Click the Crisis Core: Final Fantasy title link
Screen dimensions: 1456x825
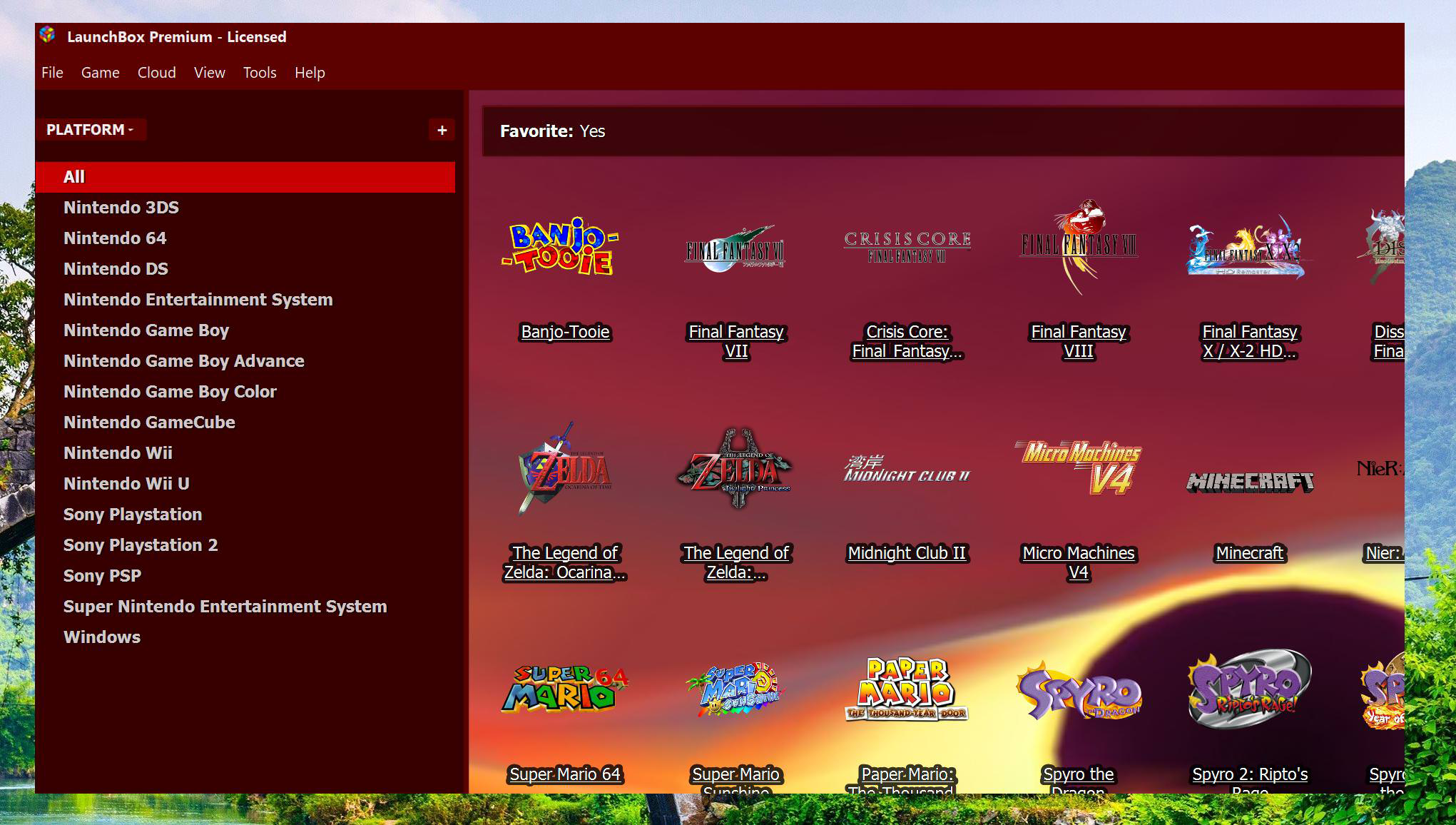coord(907,341)
